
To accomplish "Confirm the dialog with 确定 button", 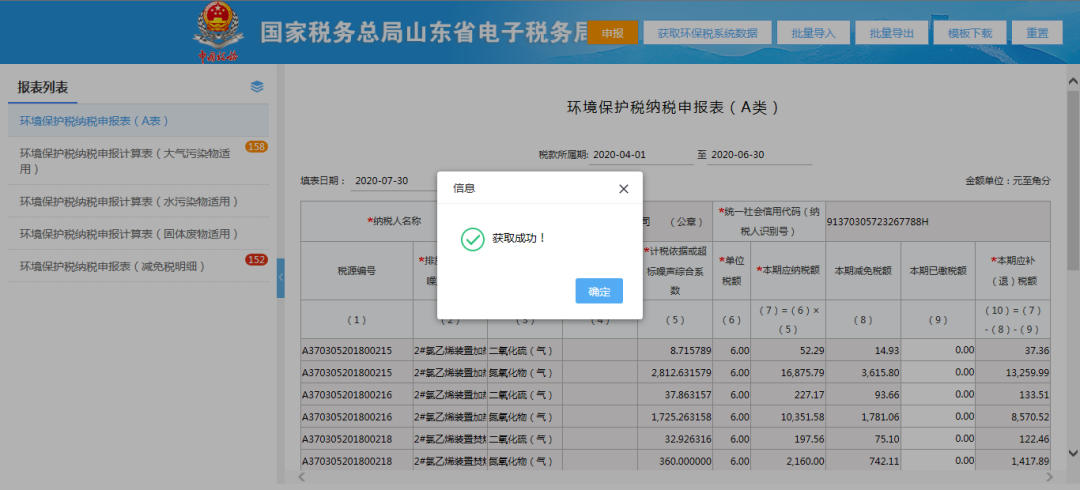I will tap(599, 291).
